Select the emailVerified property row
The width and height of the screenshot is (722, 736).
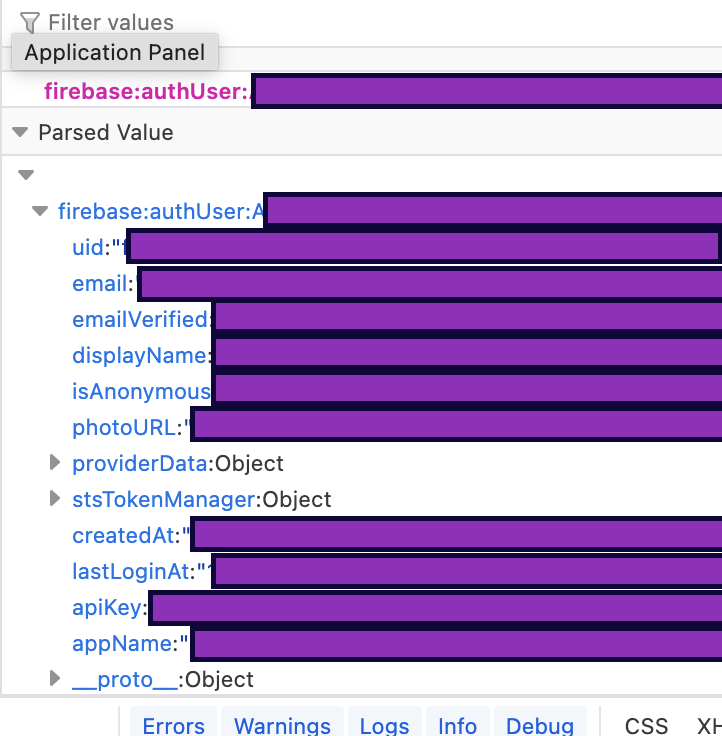pyautogui.click(x=362, y=320)
